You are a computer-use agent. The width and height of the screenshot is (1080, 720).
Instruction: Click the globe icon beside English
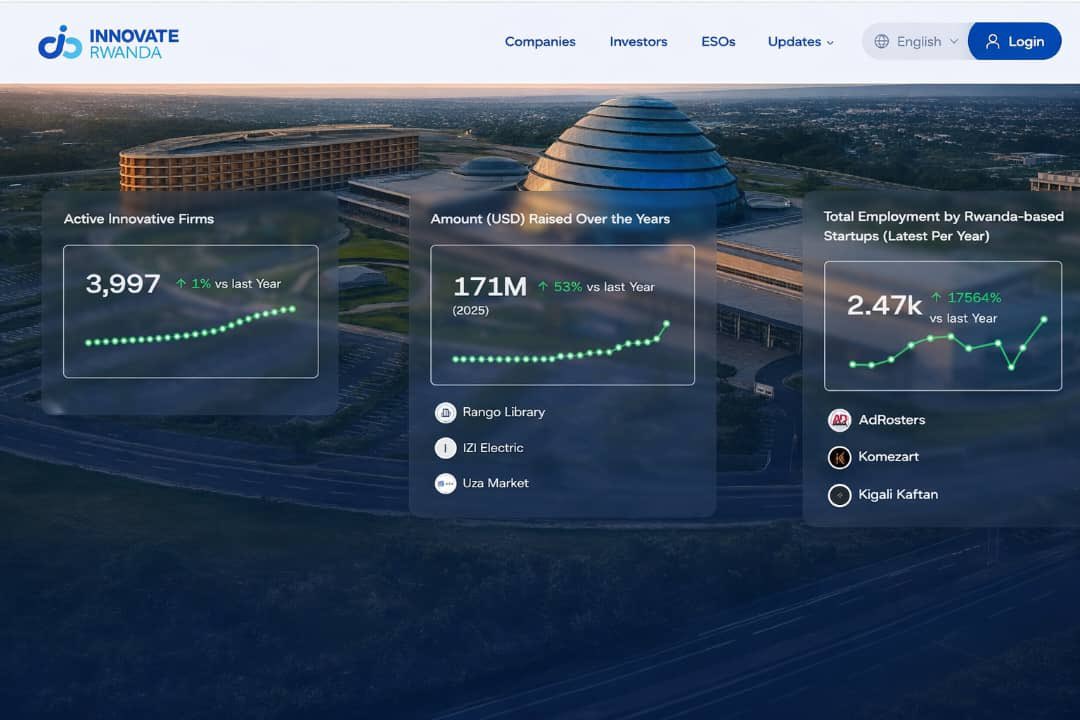881,42
